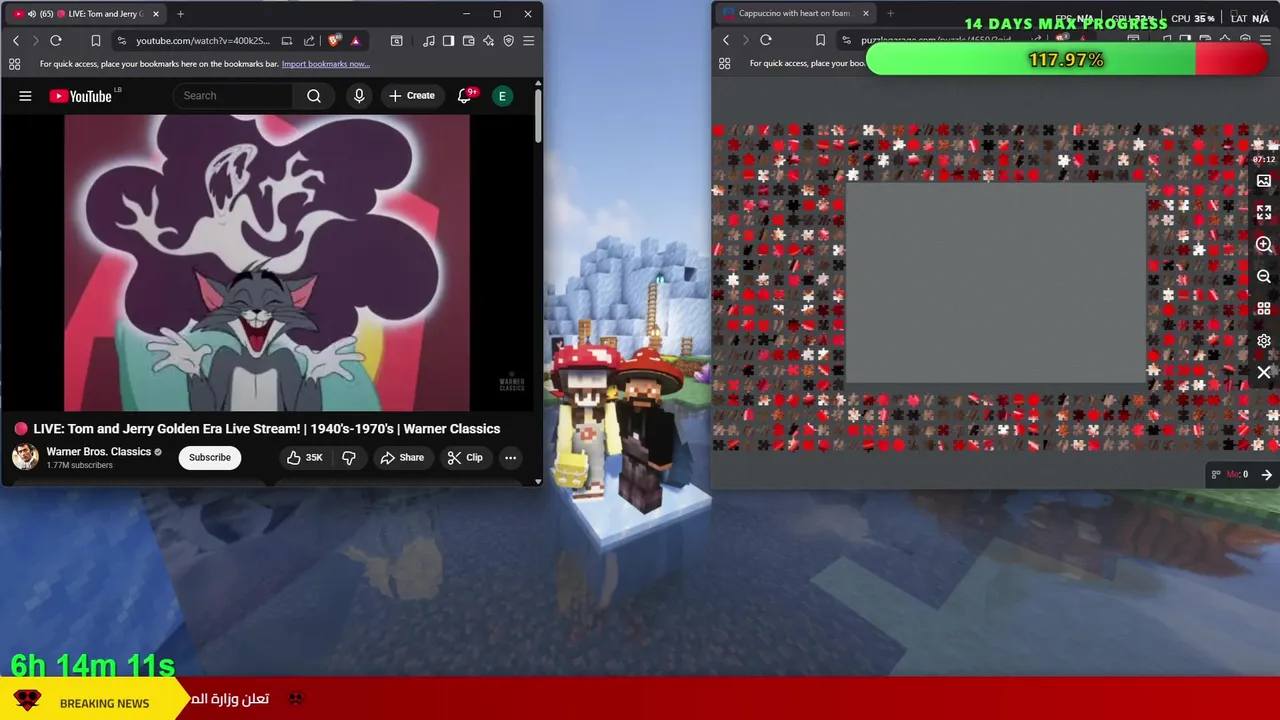Select the LIVE: Tom and Jerry tab
The width and height of the screenshot is (1280, 720).
click(x=85, y=14)
